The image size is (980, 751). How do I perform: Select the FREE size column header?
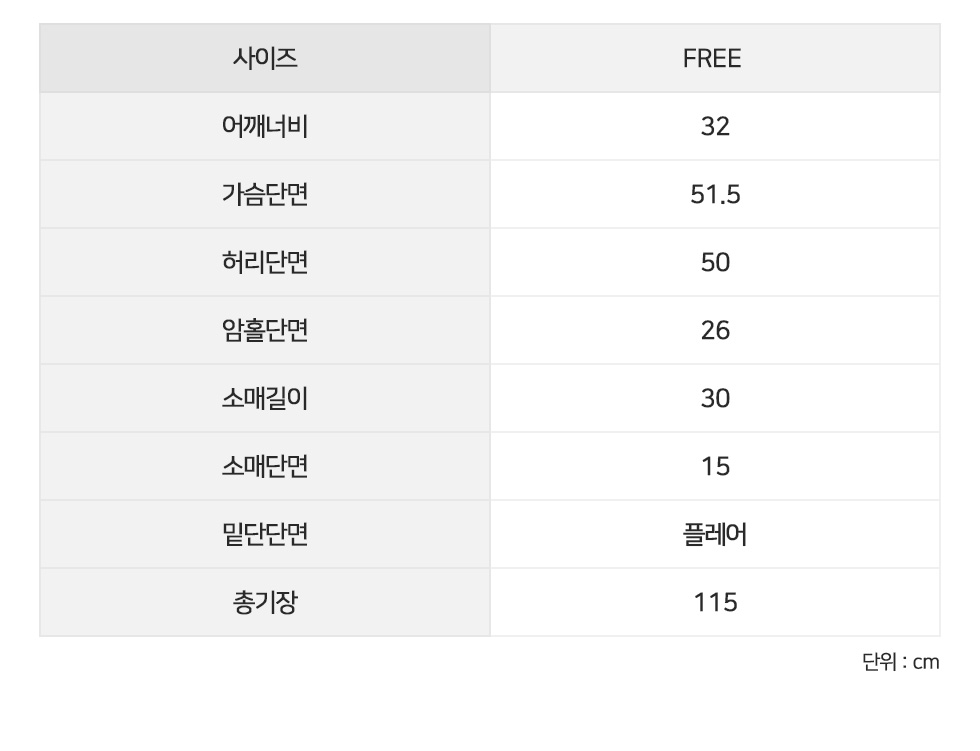[x=712, y=59]
